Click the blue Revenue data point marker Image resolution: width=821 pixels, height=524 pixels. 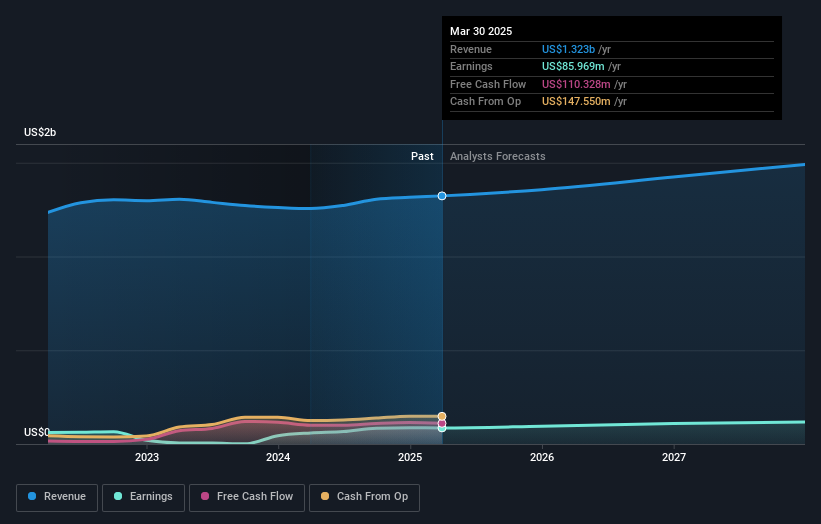point(442,196)
